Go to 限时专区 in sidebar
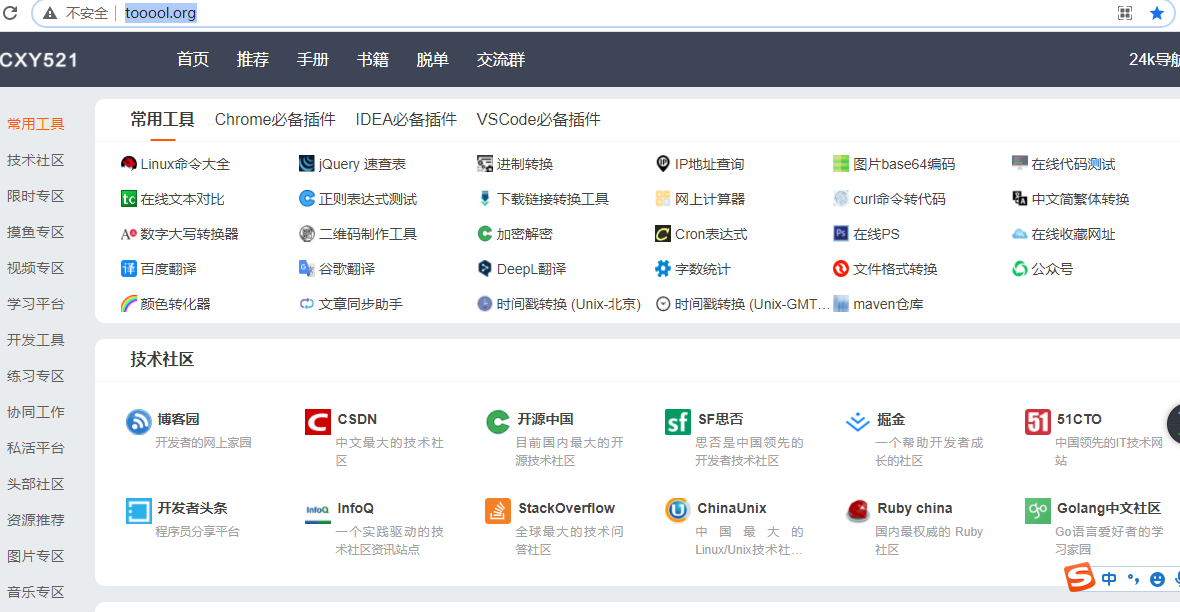The width and height of the screenshot is (1180, 612). [x=35, y=196]
